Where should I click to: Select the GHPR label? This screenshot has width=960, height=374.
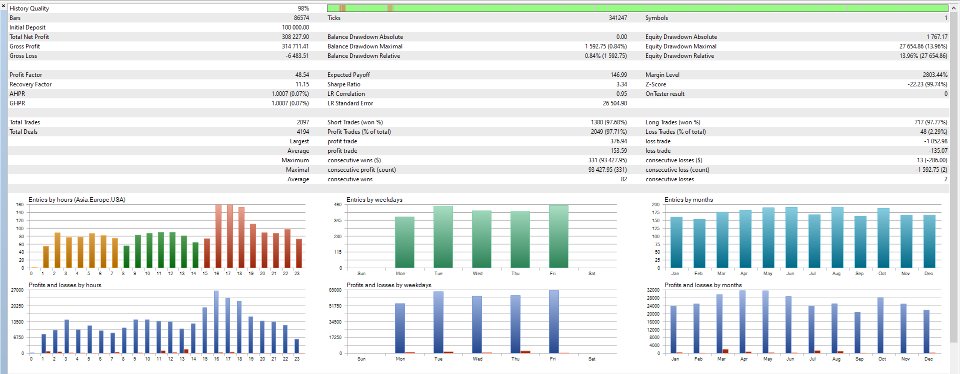pyautogui.click(x=17, y=103)
